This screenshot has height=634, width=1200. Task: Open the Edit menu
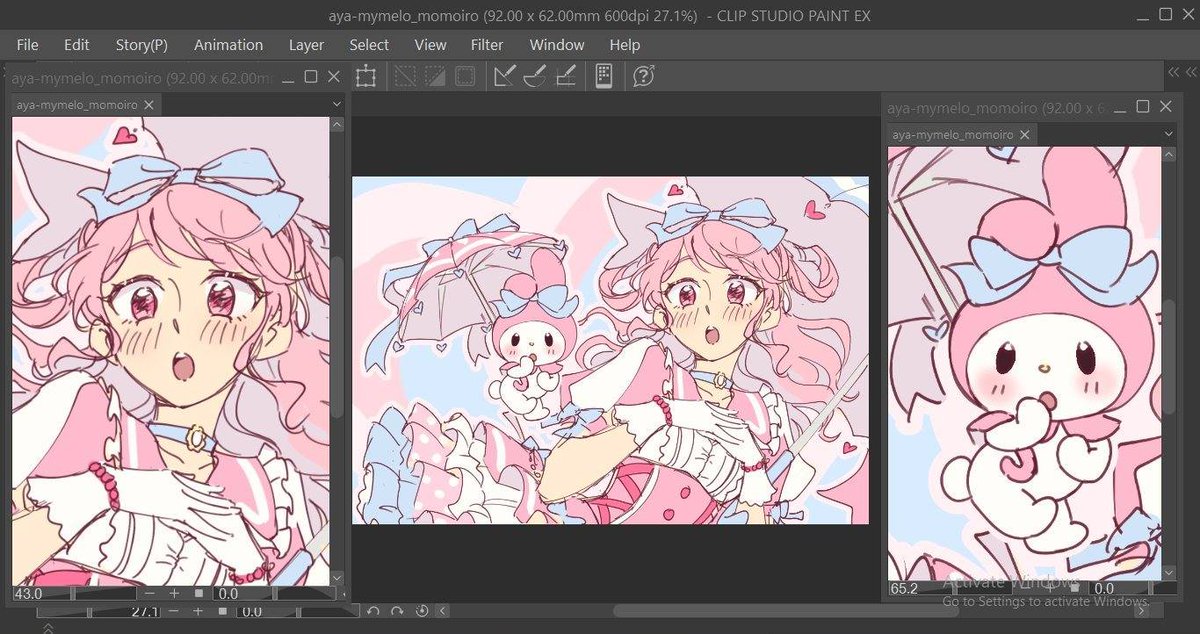(77, 45)
